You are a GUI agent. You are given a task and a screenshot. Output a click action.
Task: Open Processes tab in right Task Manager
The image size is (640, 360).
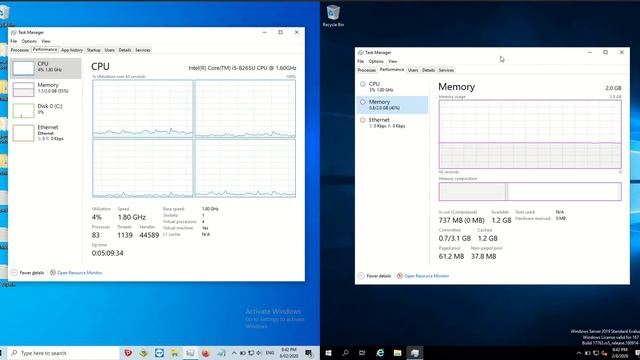(x=367, y=70)
